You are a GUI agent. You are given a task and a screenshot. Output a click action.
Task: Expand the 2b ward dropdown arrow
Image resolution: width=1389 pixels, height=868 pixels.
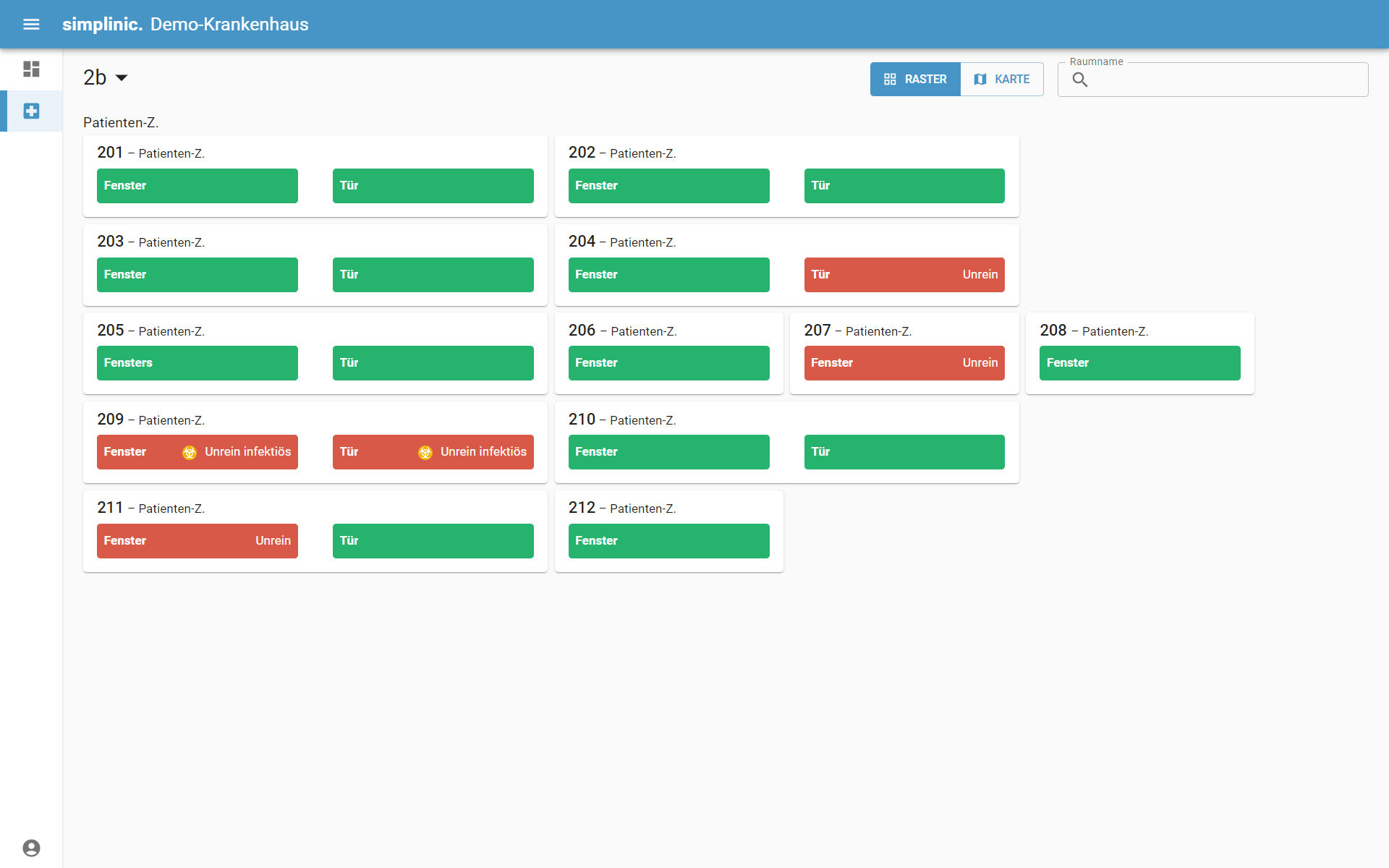[122, 78]
